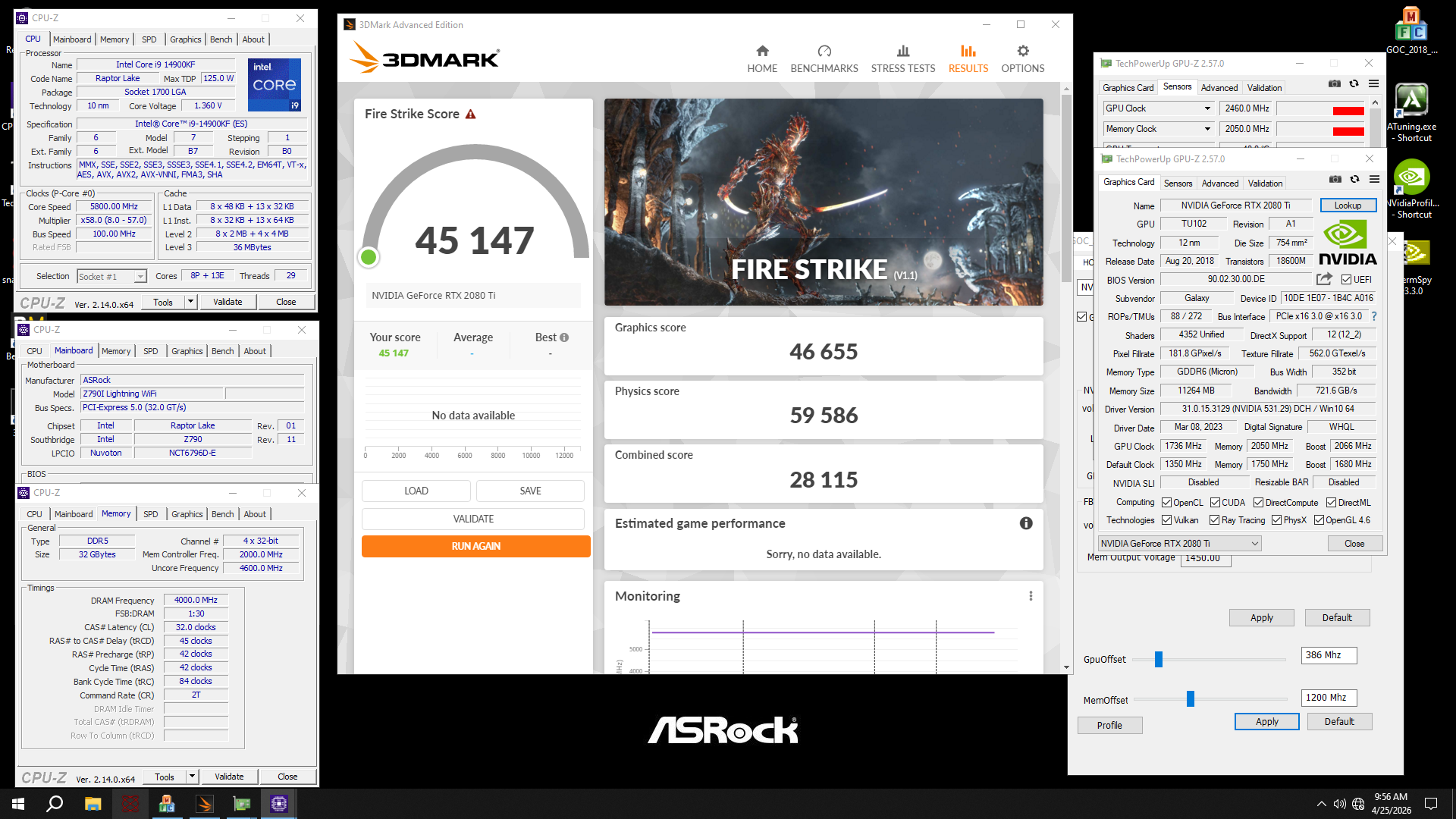Screen dimensions: 1456x819
Task: Switch to GPU-Z via taskbar icon
Action: (x=242, y=804)
